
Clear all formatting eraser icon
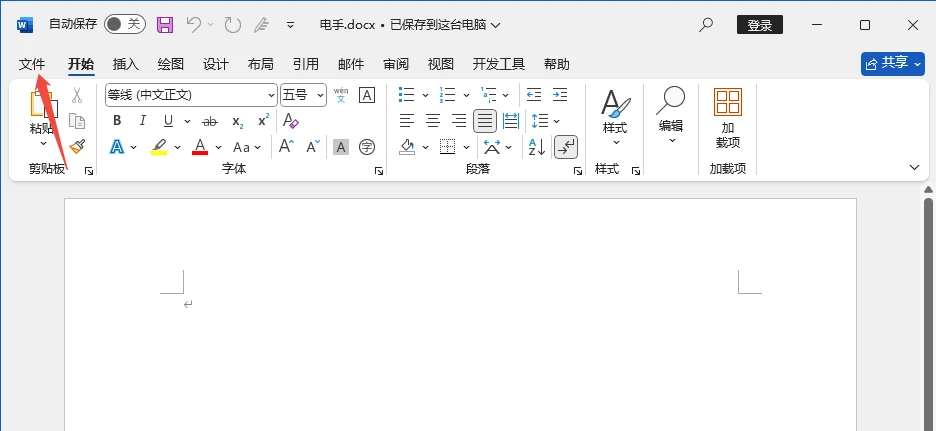tap(291, 121)
